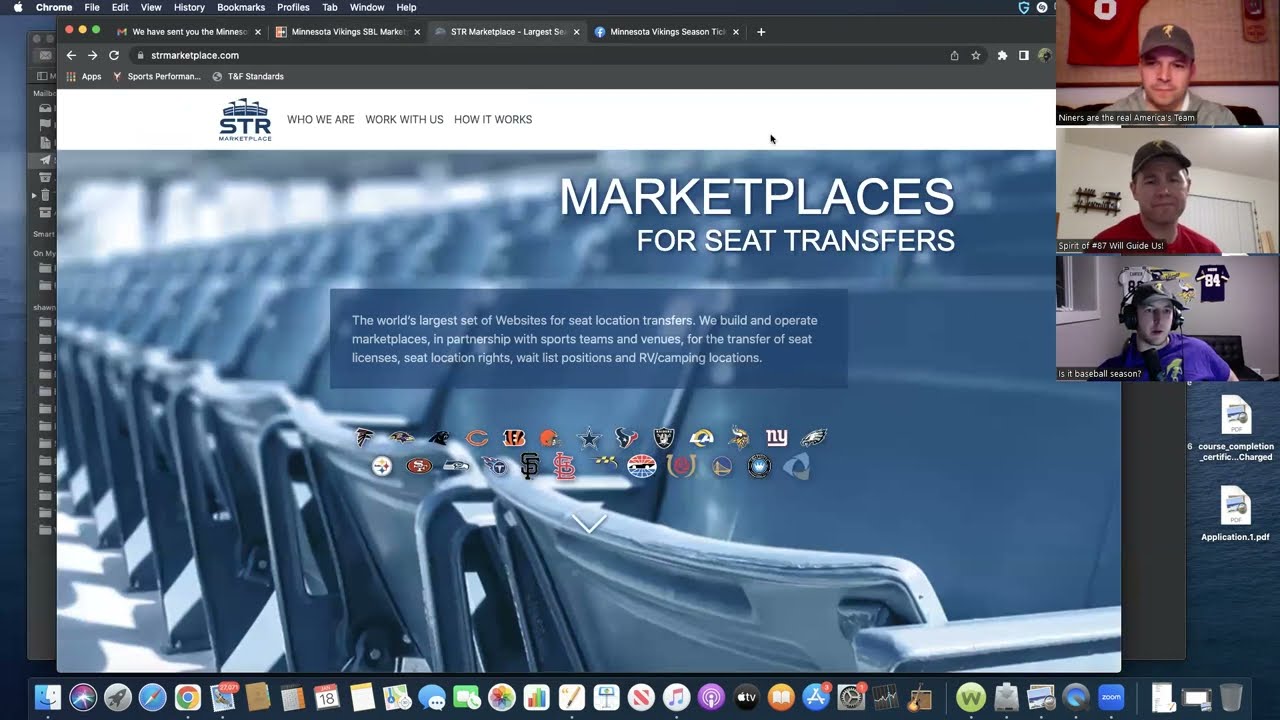Image resolution: width=1280 pixels, height=720 pixels.
Task: Open the WHO WE ARE page
Action: coord(320,119)
